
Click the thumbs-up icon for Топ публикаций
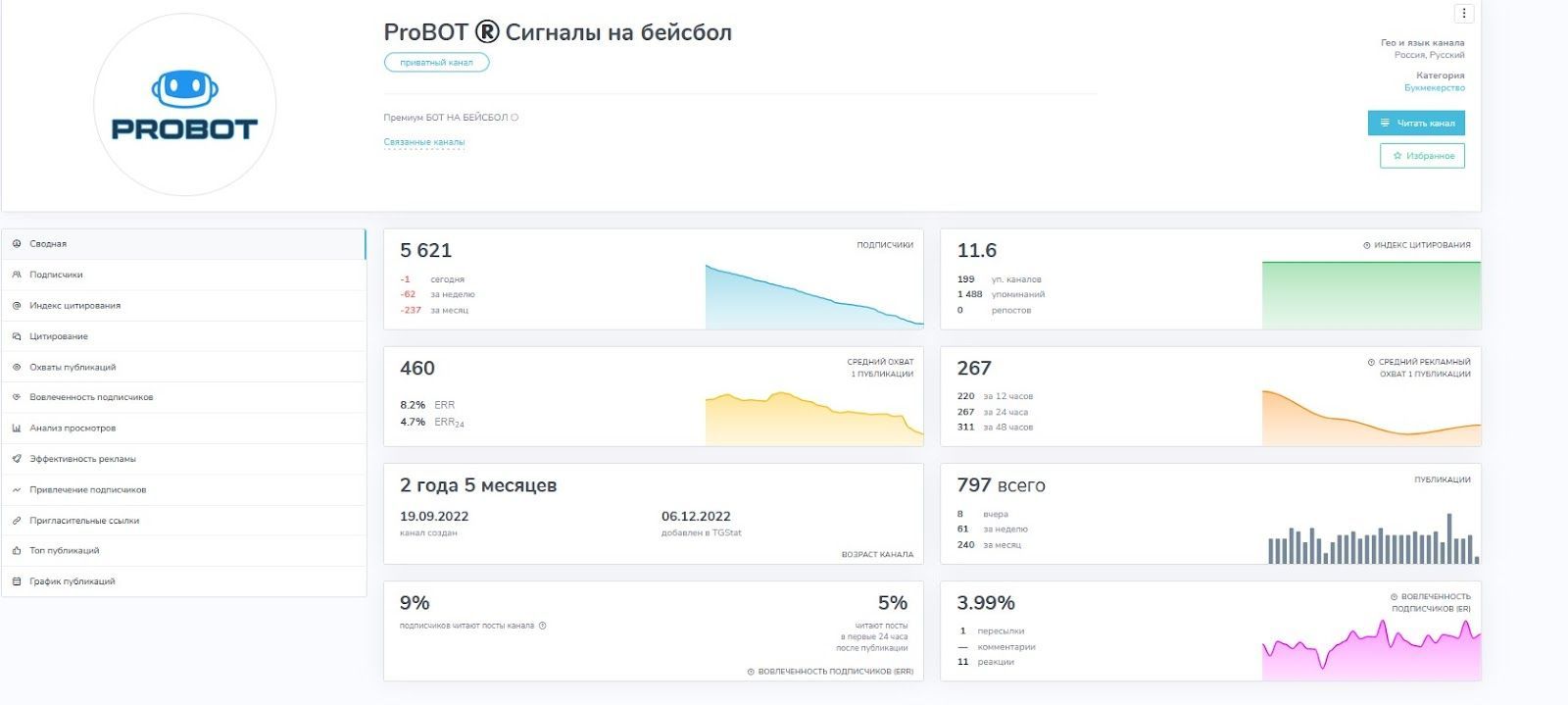click(17, 551)
